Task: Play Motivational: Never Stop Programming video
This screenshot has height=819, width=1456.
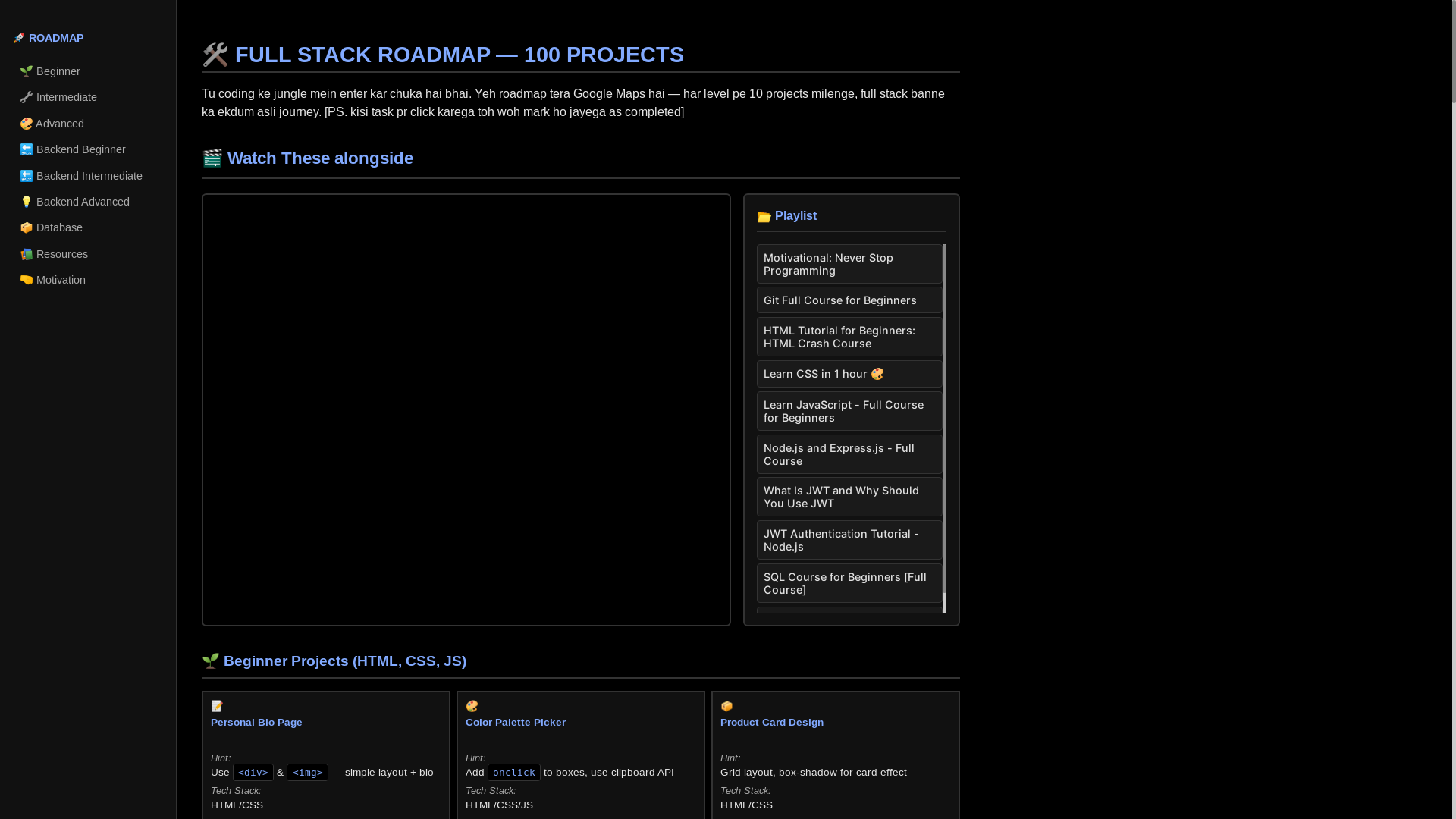Action: coord(849,264)
